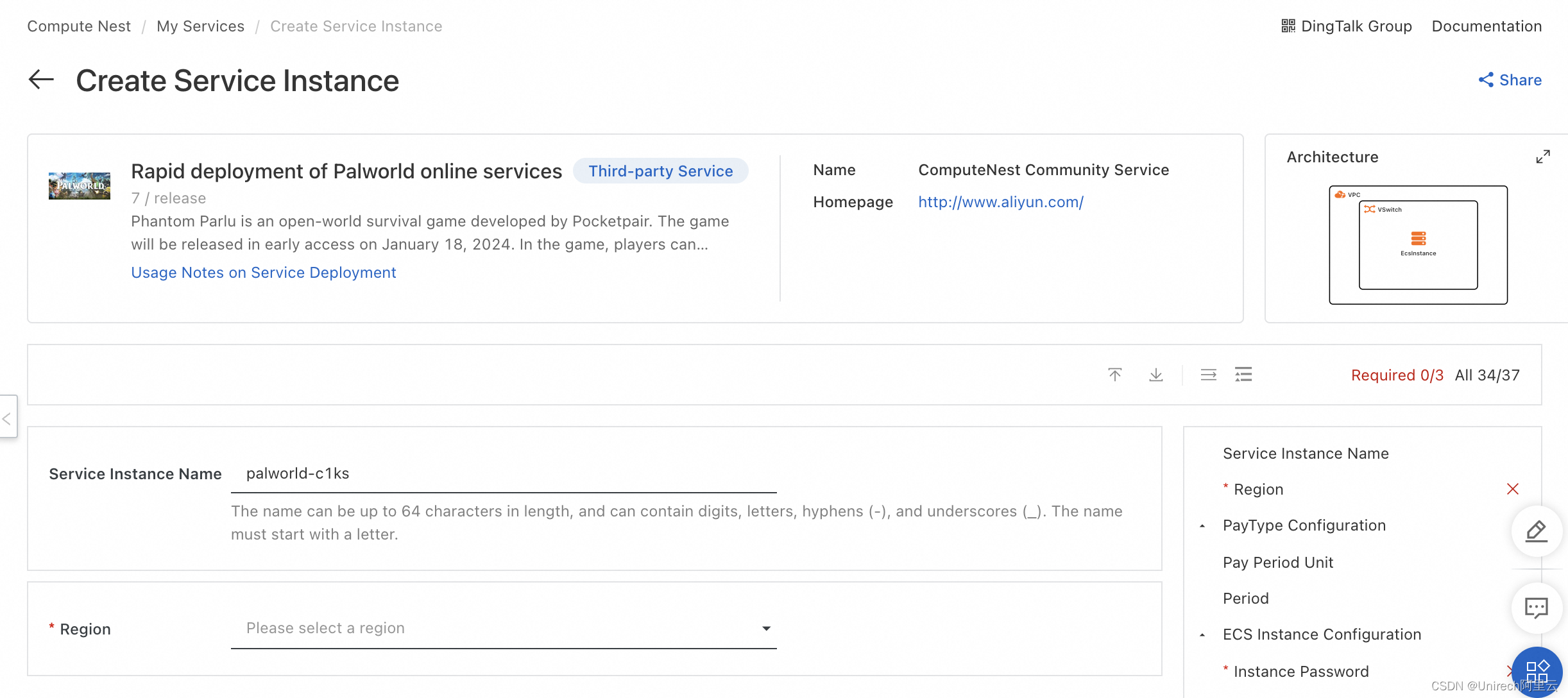This screenshot has width=1568, height=698.
Task: Go back with the left arrow icon
Action: click(41, 80)
